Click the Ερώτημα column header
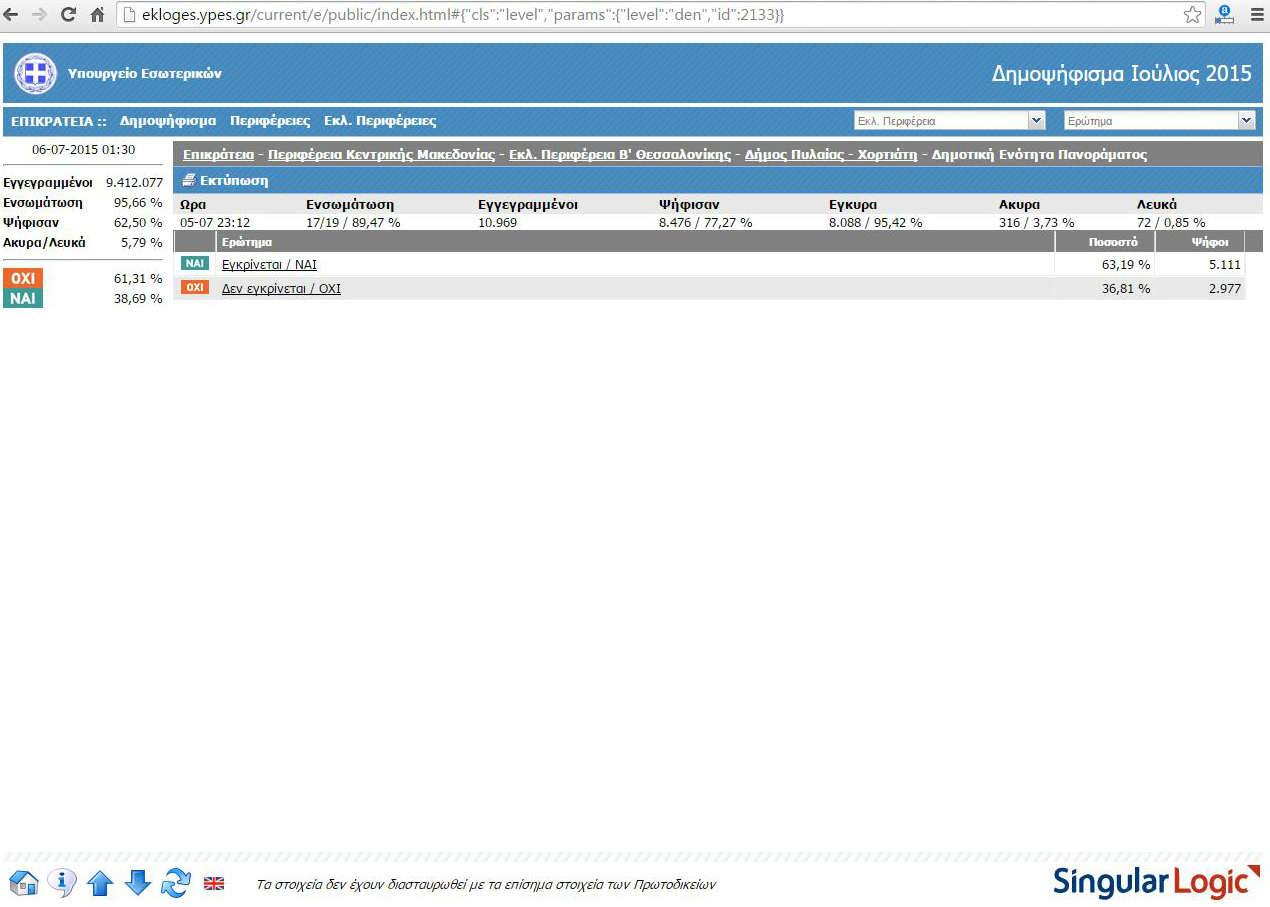This screenshot has height=907, width=1270. pyautogui.click(x=635, y=242)
